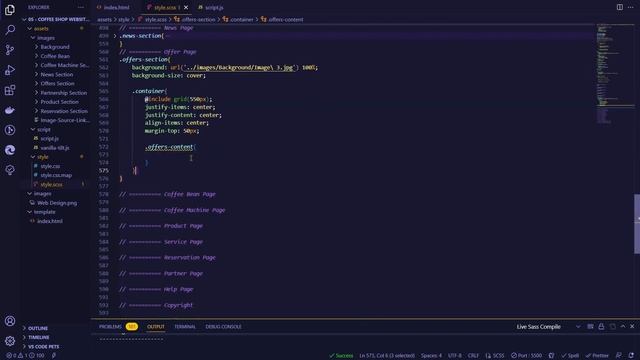The height and width of the screenshot is (360, 640).
Task: Click errors and warnings status indicator
Action: tap(25, 356)
